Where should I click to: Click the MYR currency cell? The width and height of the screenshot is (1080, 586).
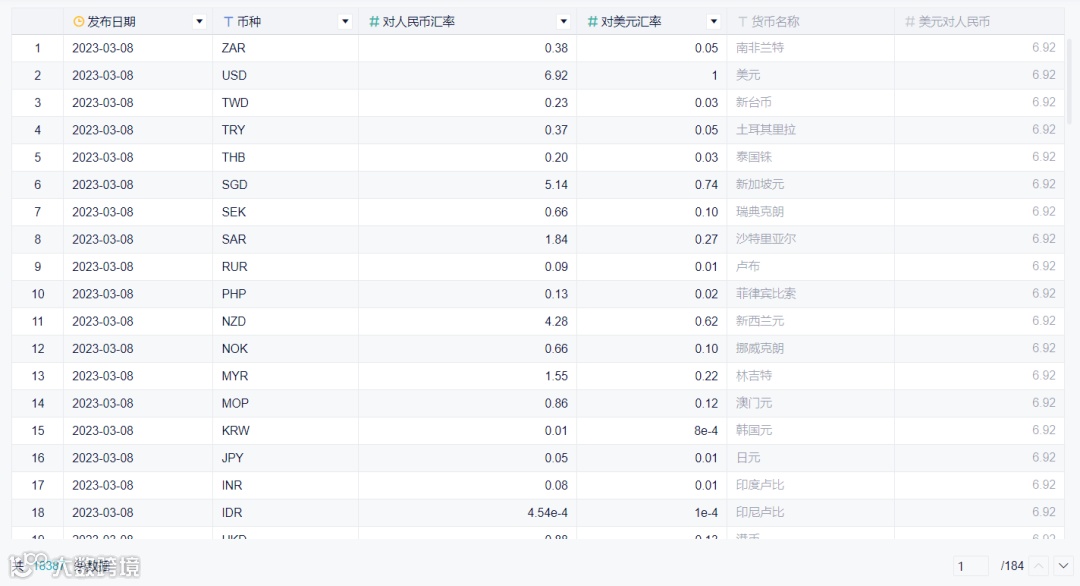(x=285, y=376)
